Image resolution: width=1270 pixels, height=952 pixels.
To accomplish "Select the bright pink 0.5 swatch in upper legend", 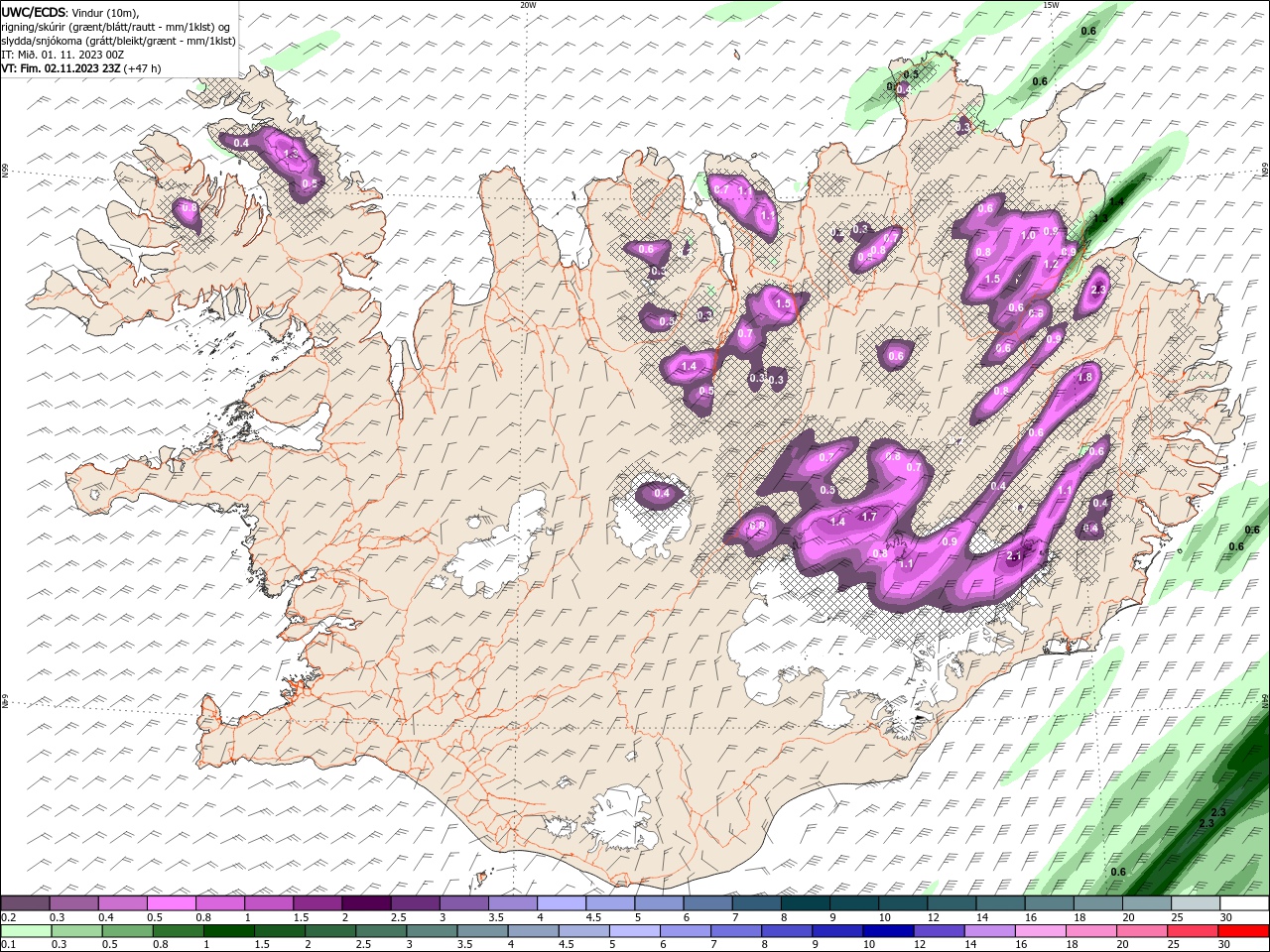I will 171,903.
